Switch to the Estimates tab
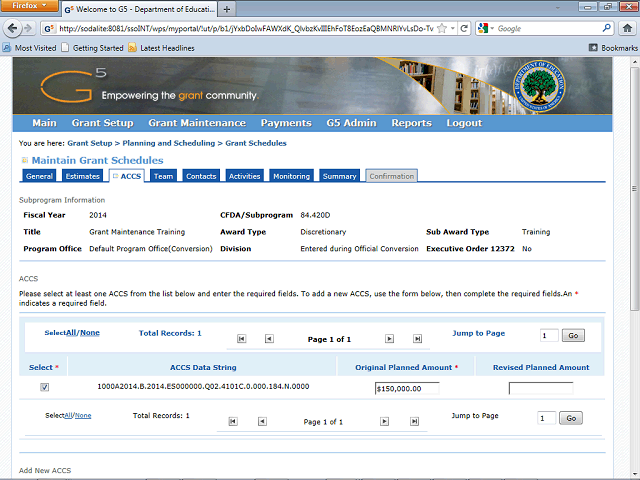This screenshot has height=480, width=640. click(82, 176)
